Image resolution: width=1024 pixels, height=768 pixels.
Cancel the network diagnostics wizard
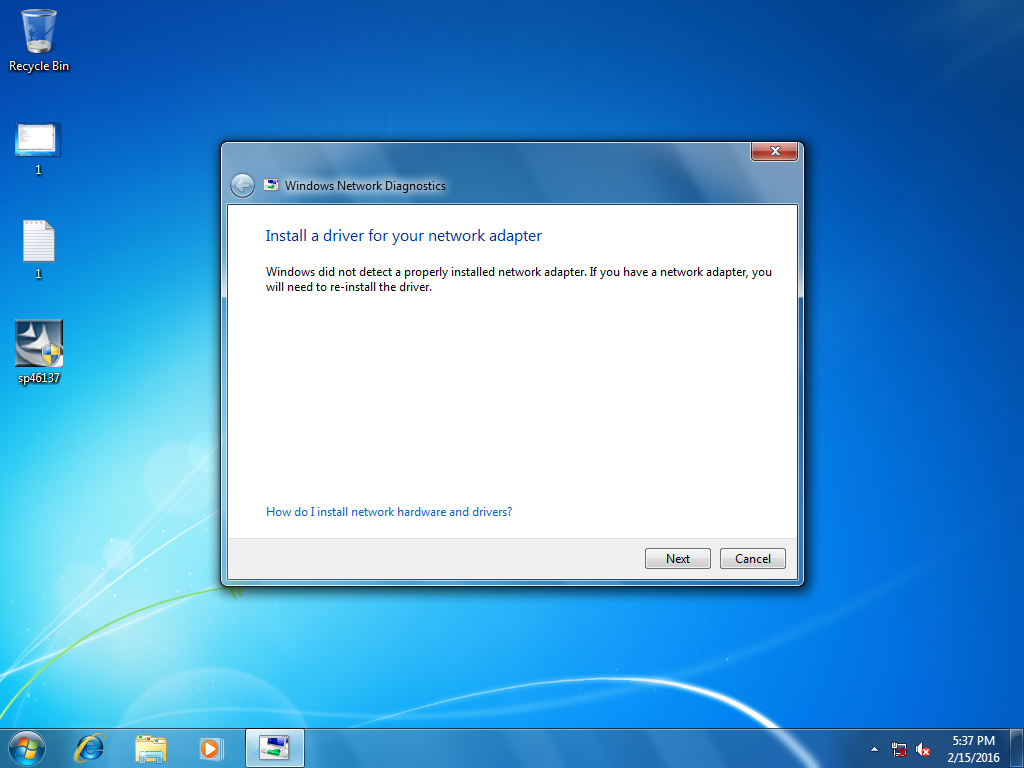(x=752, y=558)
